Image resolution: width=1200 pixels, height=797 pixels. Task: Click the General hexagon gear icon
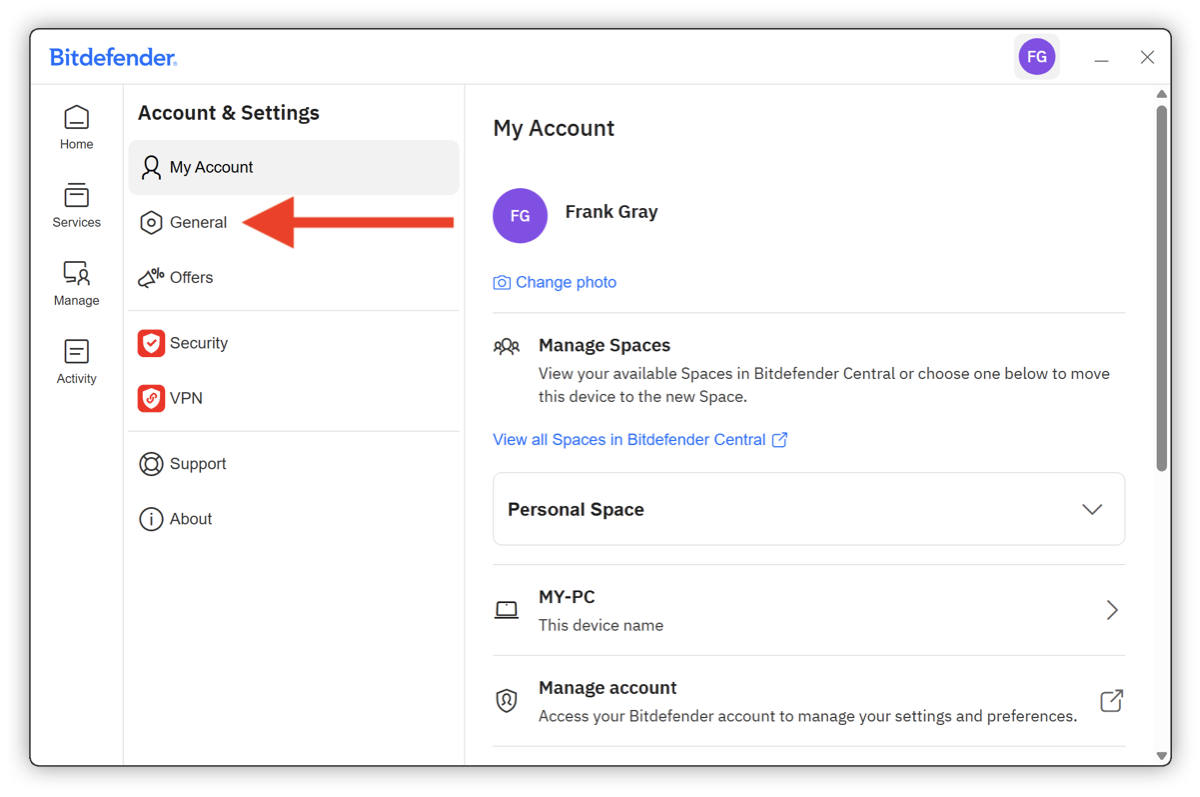click(x=151, y=222)
